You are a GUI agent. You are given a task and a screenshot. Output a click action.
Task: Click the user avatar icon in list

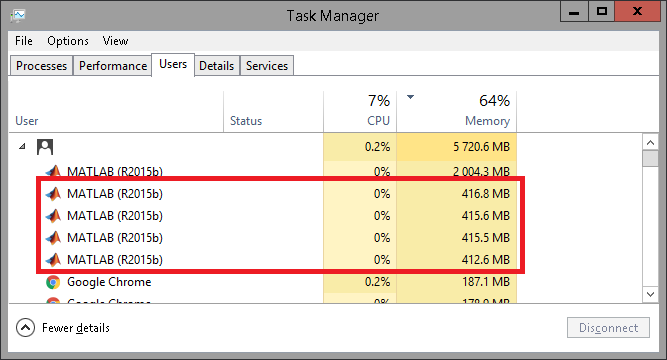coord(45,147)
